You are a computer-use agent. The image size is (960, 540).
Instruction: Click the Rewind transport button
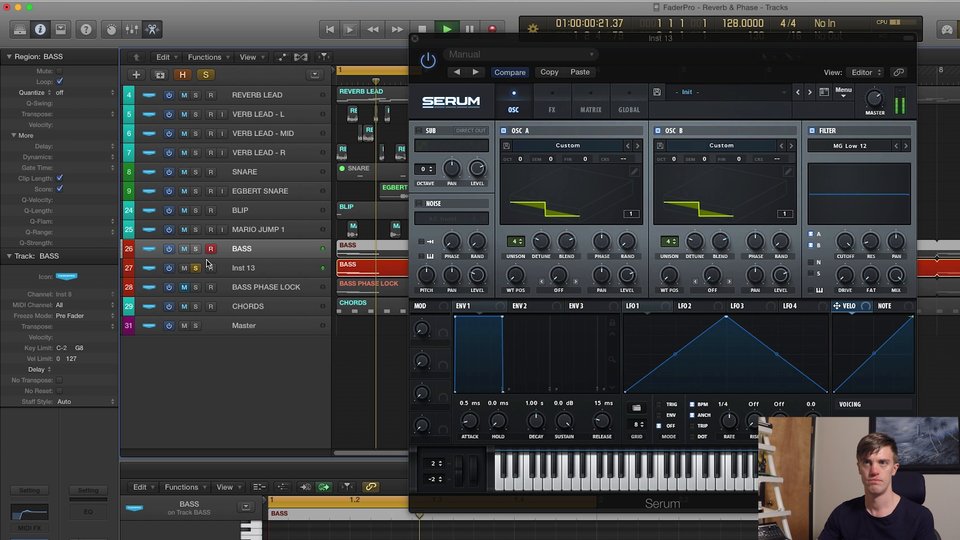[x=373, y=29]
